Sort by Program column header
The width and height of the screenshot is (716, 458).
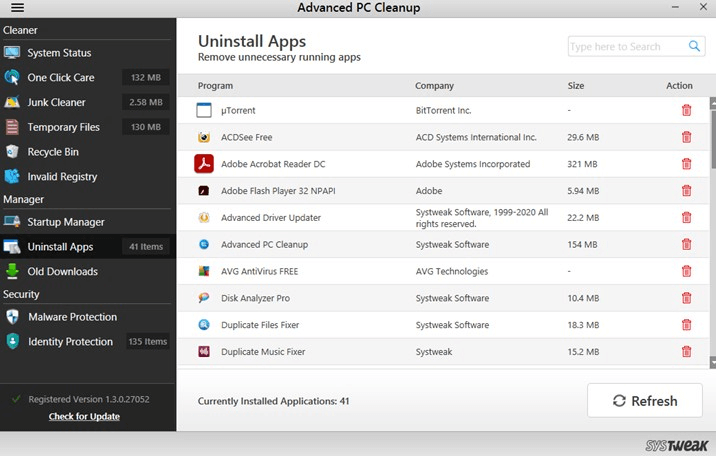215,86
